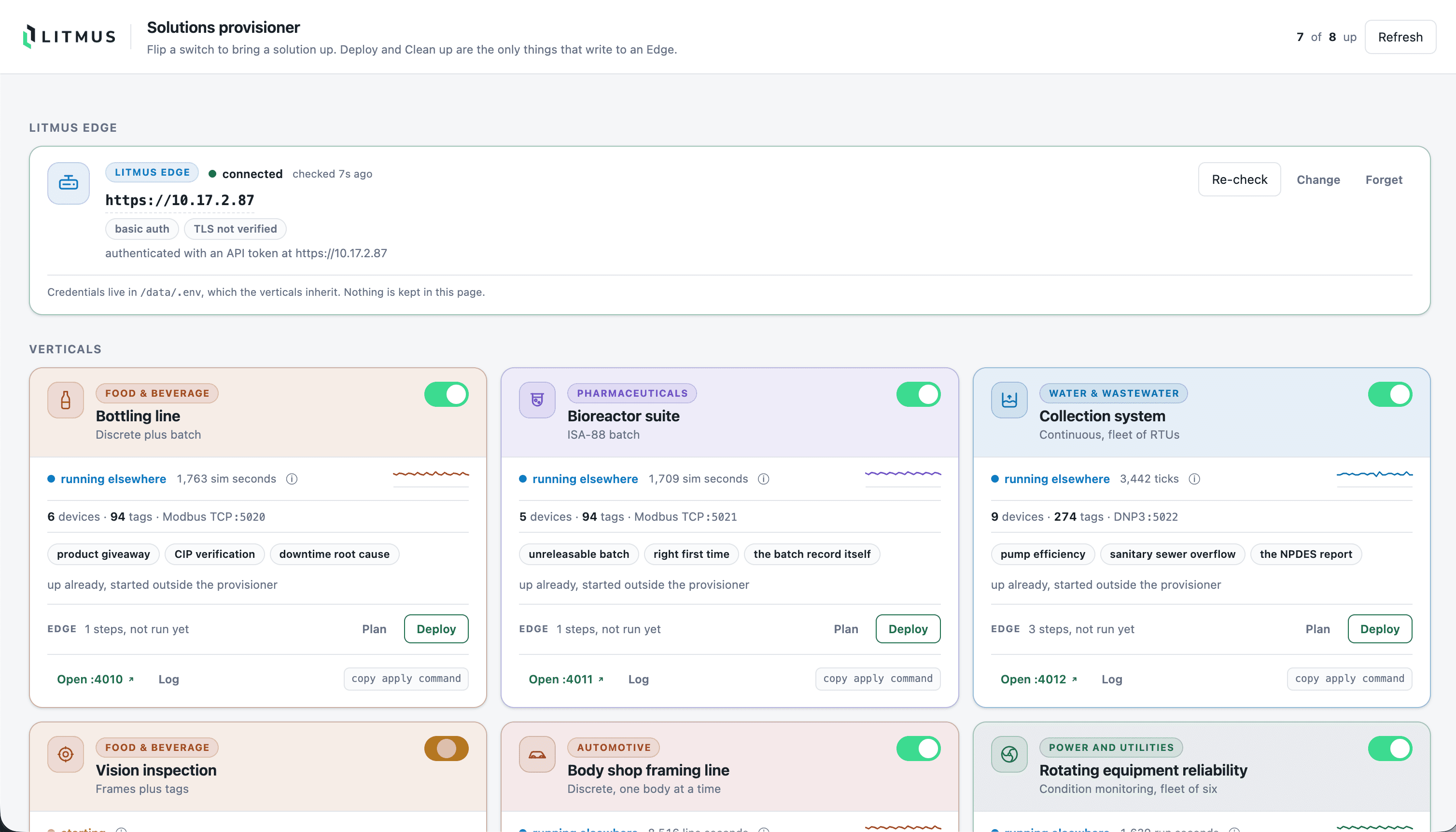Click the basic auth tag
This screenshot has width=1456, height=832.
[x=142, y=229]
